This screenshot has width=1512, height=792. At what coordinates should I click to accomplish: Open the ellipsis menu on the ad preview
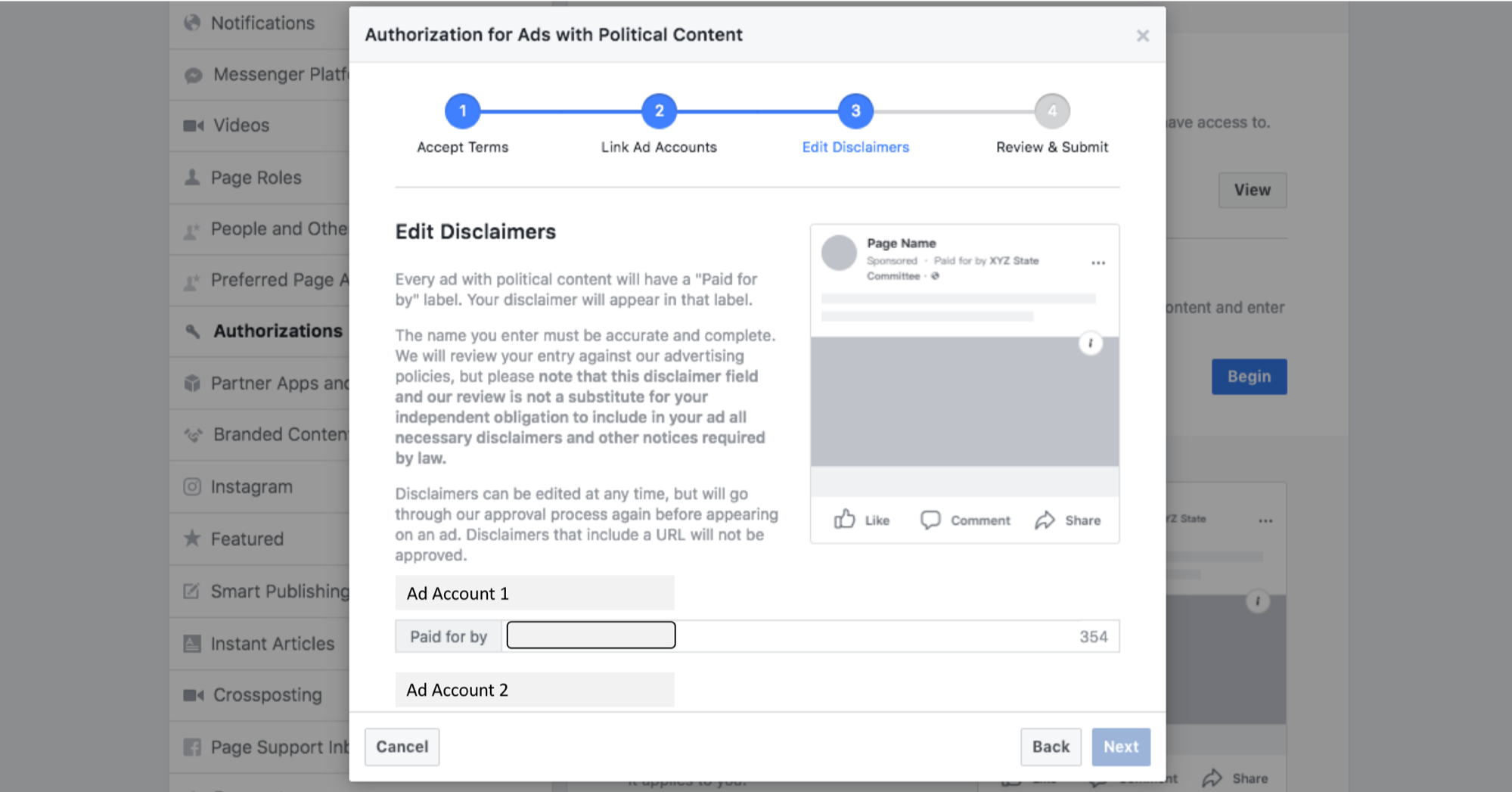pyautogui.click(x=1098, y=262)
